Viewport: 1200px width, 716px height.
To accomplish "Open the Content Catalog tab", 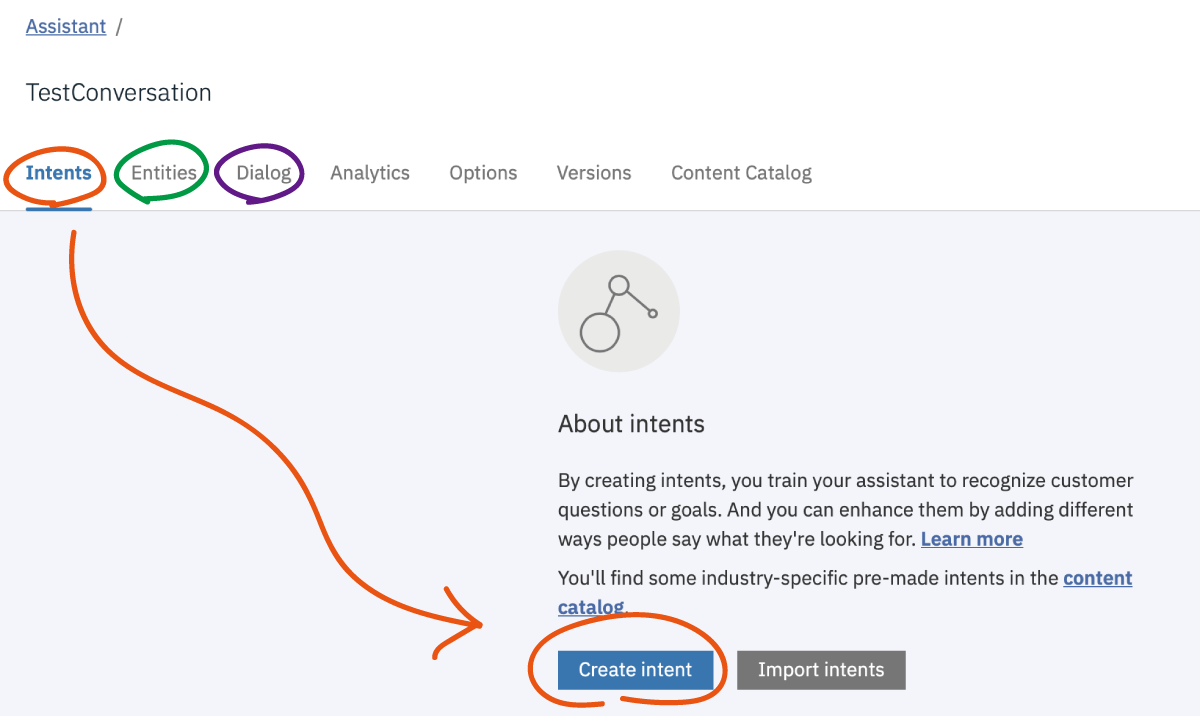I will click(740, 172).
